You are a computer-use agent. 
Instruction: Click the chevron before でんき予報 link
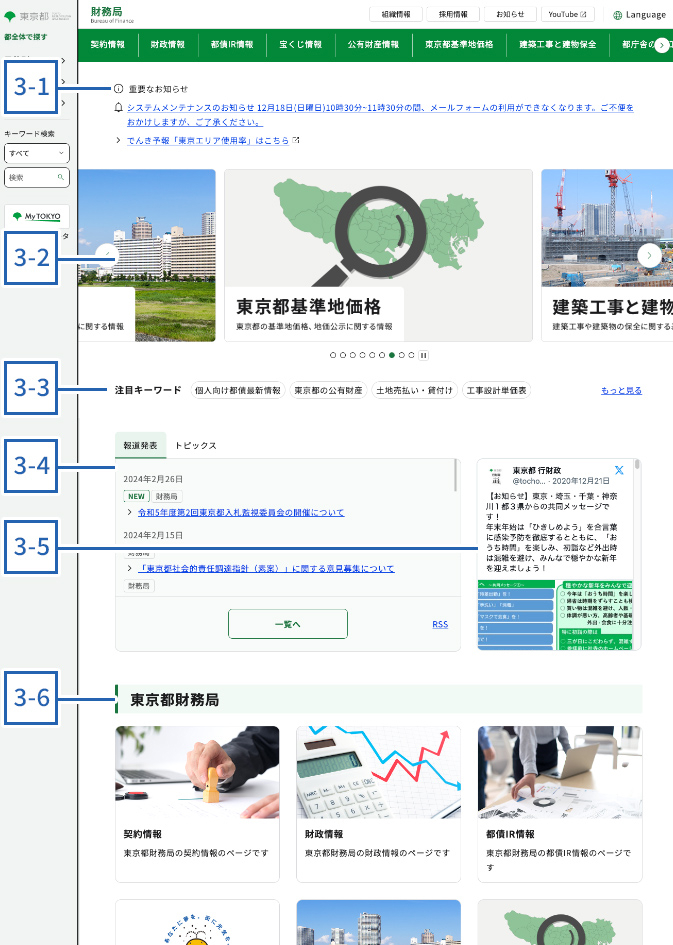pyautogui.click(x=119, y=140)
